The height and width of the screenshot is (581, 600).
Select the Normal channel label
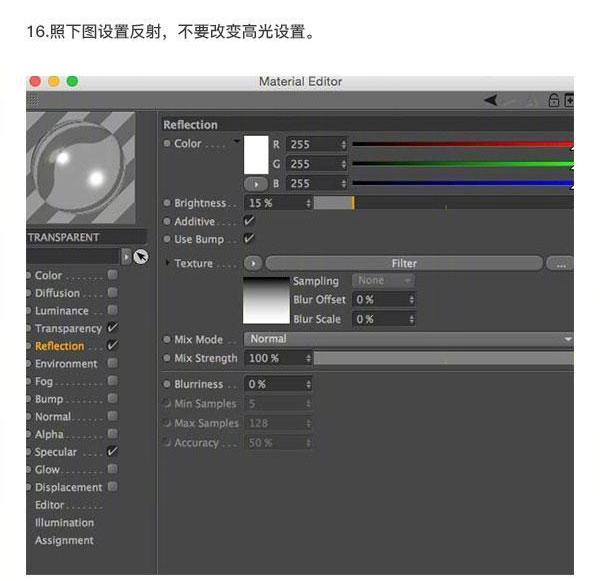pos(53,416)
